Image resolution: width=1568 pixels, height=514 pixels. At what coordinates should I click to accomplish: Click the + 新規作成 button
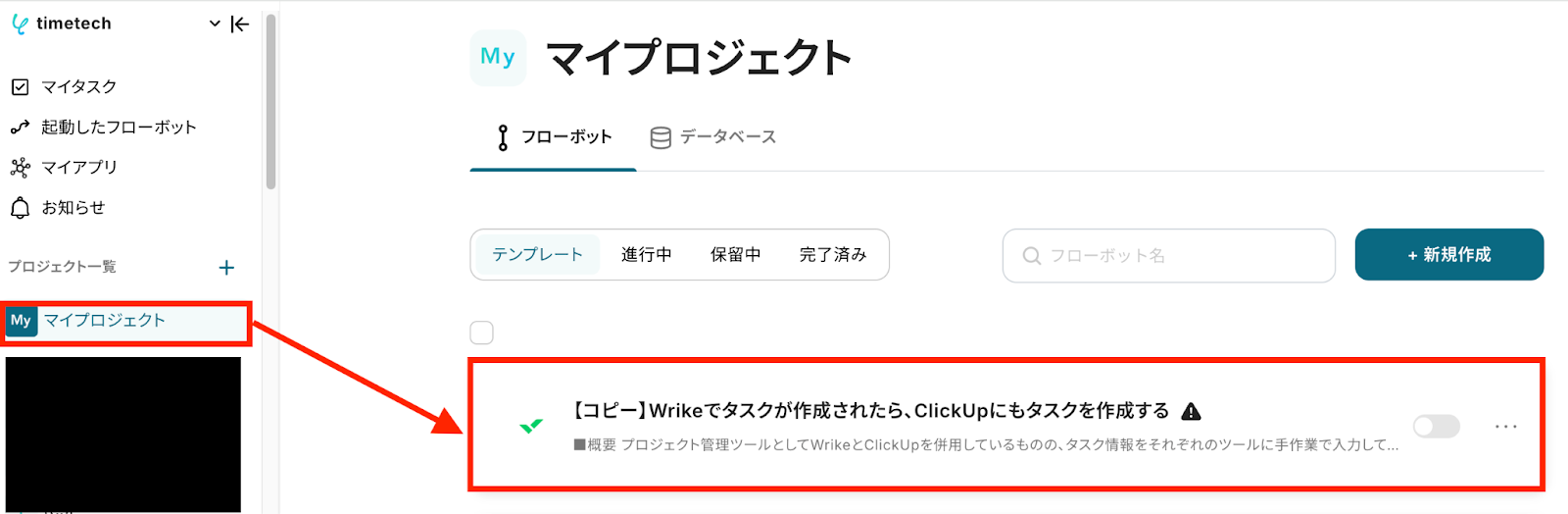pos(1449,255)
